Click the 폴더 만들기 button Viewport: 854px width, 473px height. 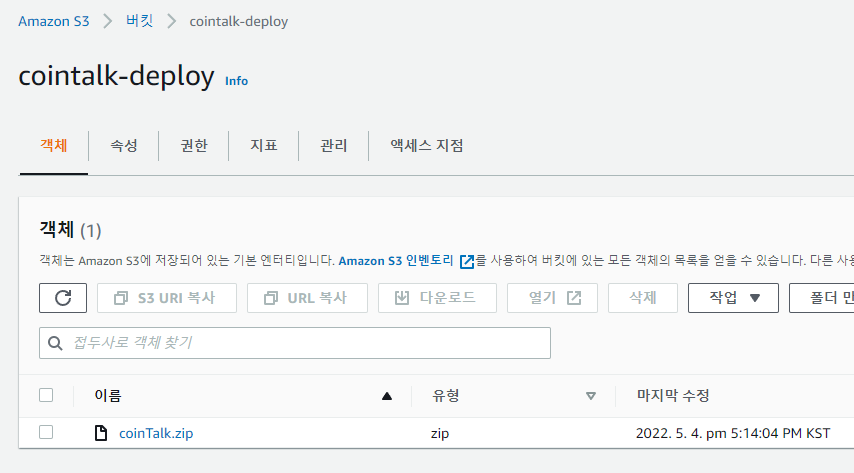(x=822, y=298)
